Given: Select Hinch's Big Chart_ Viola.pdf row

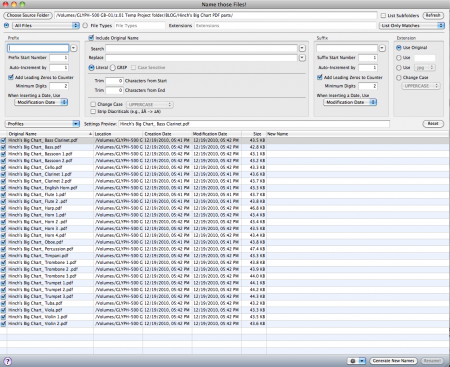Looking at the screenshot, I should [225, 310].
